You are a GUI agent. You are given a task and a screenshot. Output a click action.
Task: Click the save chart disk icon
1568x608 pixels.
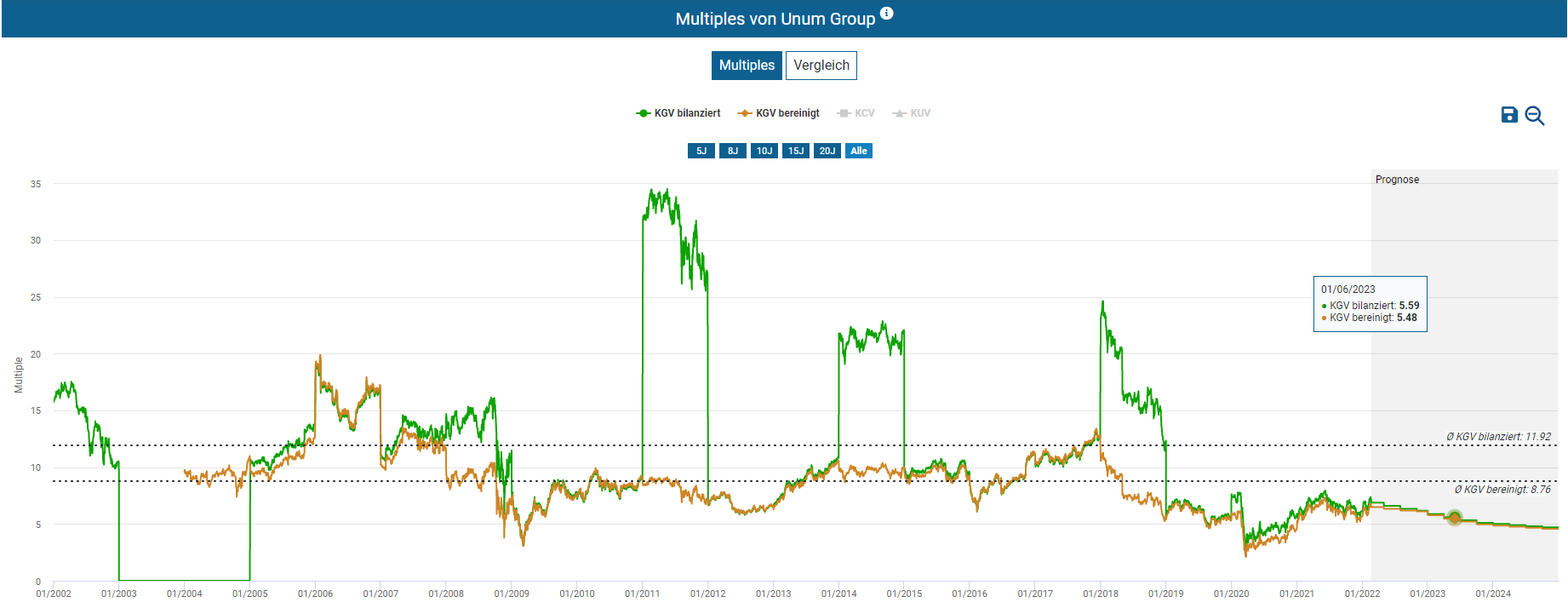[x=1509, y=115]
